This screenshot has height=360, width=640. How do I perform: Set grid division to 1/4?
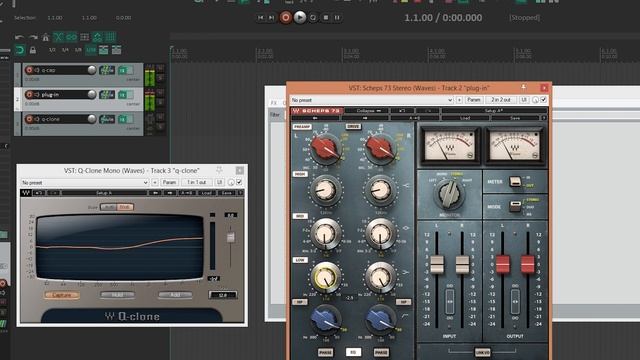(65, 50)
